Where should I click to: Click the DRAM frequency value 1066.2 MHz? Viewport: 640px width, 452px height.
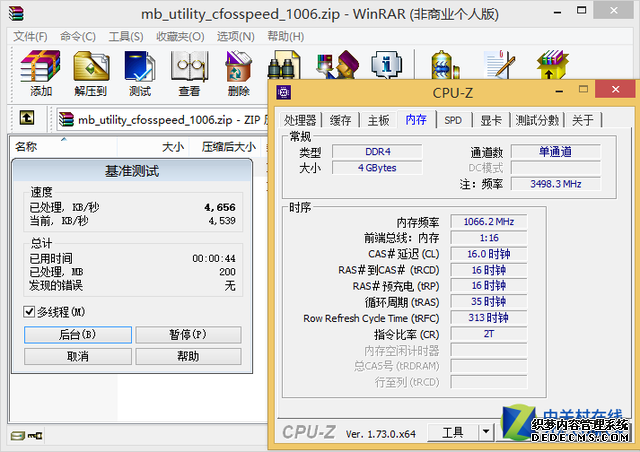[x=489, y=222]
